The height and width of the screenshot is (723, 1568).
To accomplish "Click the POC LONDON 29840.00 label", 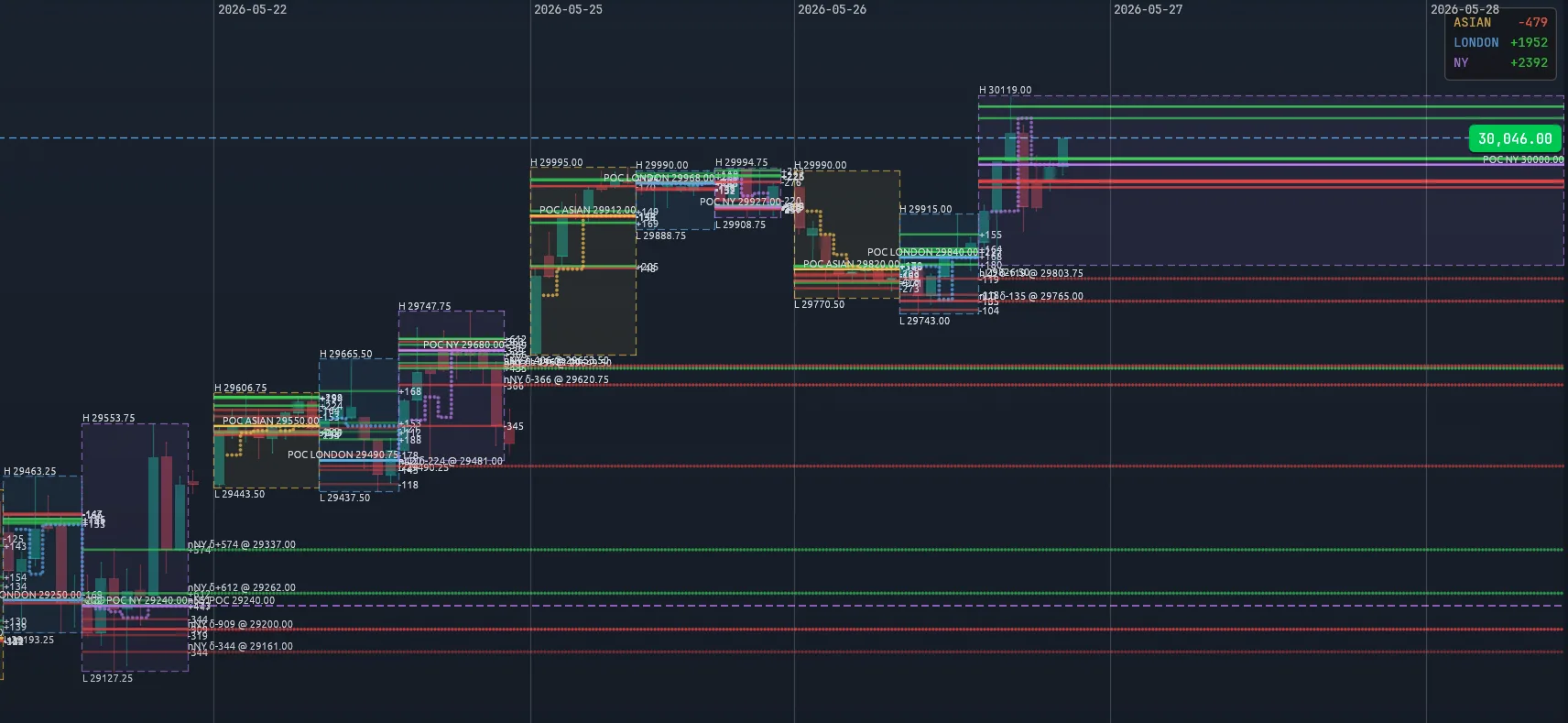I will 922,252.
